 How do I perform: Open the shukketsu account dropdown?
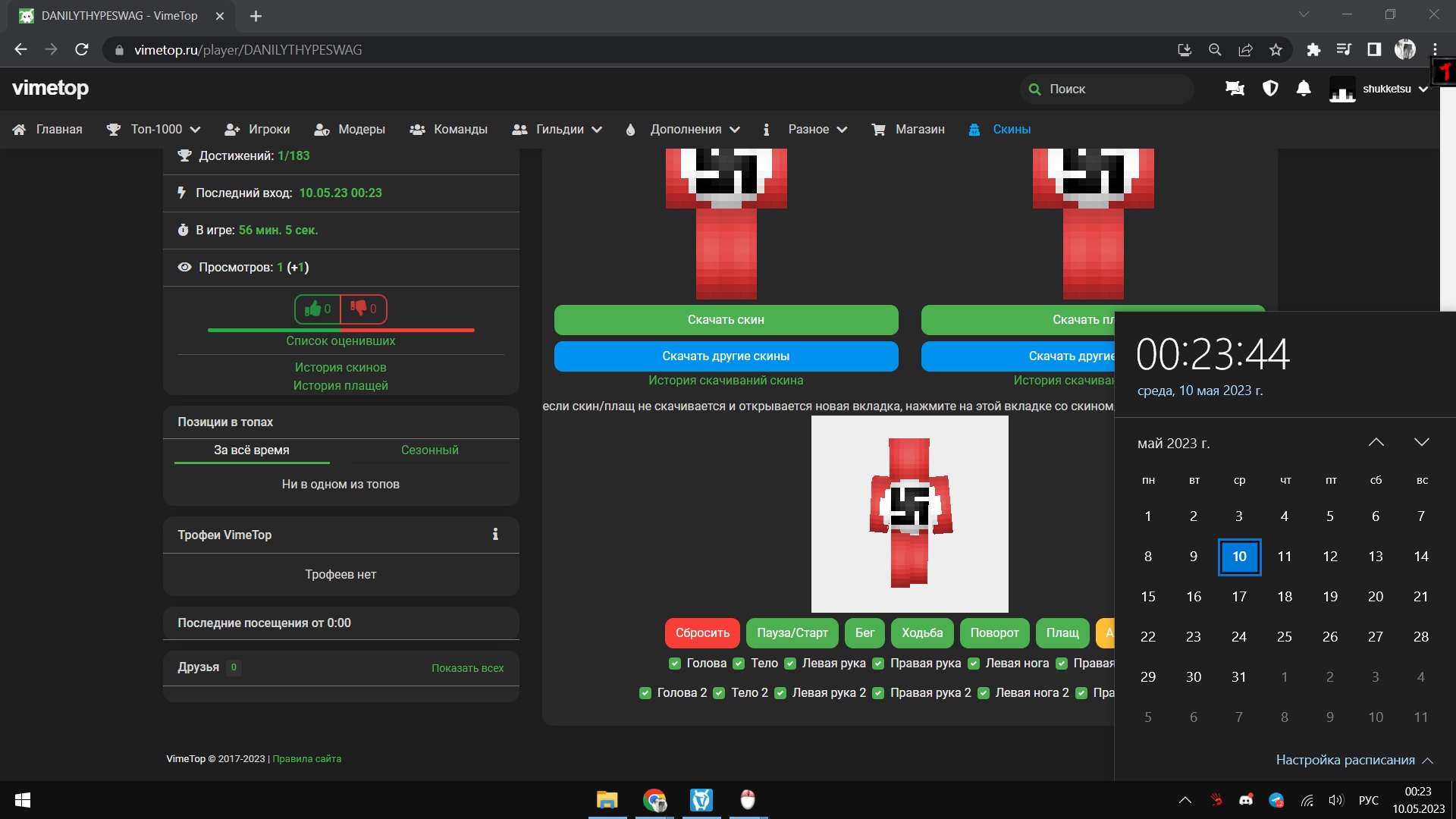tap(1394, 89)
